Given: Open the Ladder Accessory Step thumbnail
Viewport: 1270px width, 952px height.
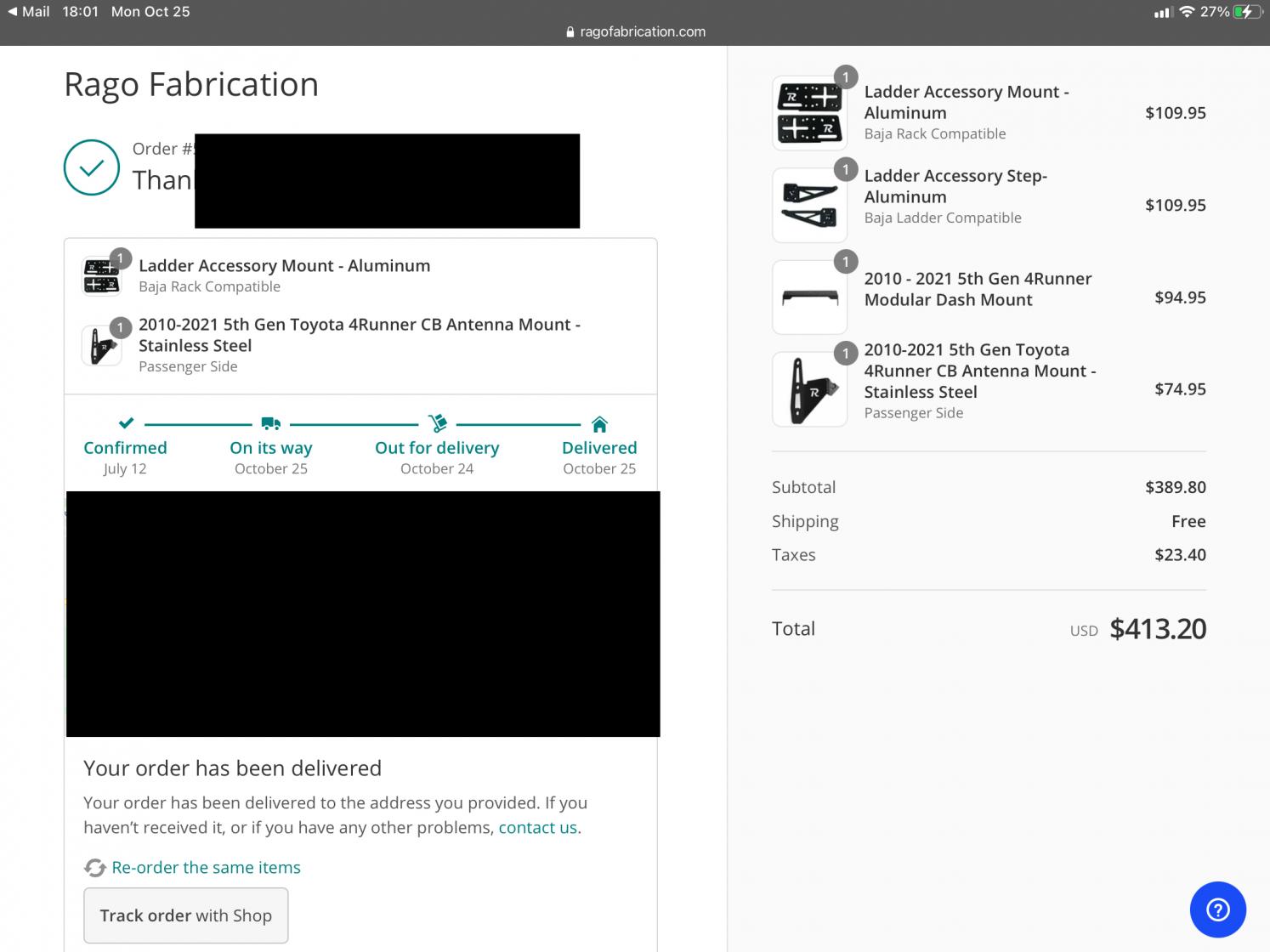Looking at the screenshot, I should [x=809, y=205].
